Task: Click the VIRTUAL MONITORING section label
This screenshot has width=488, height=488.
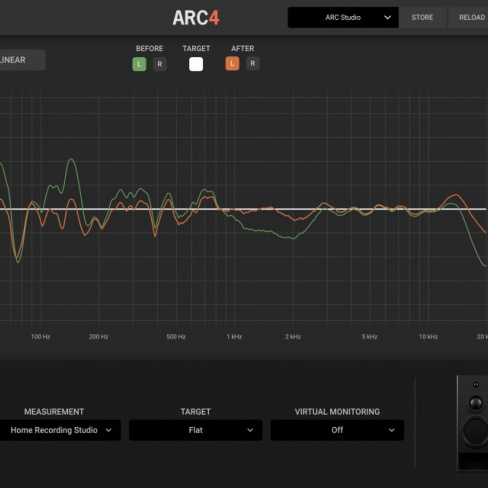Action: tap(337, 412)
